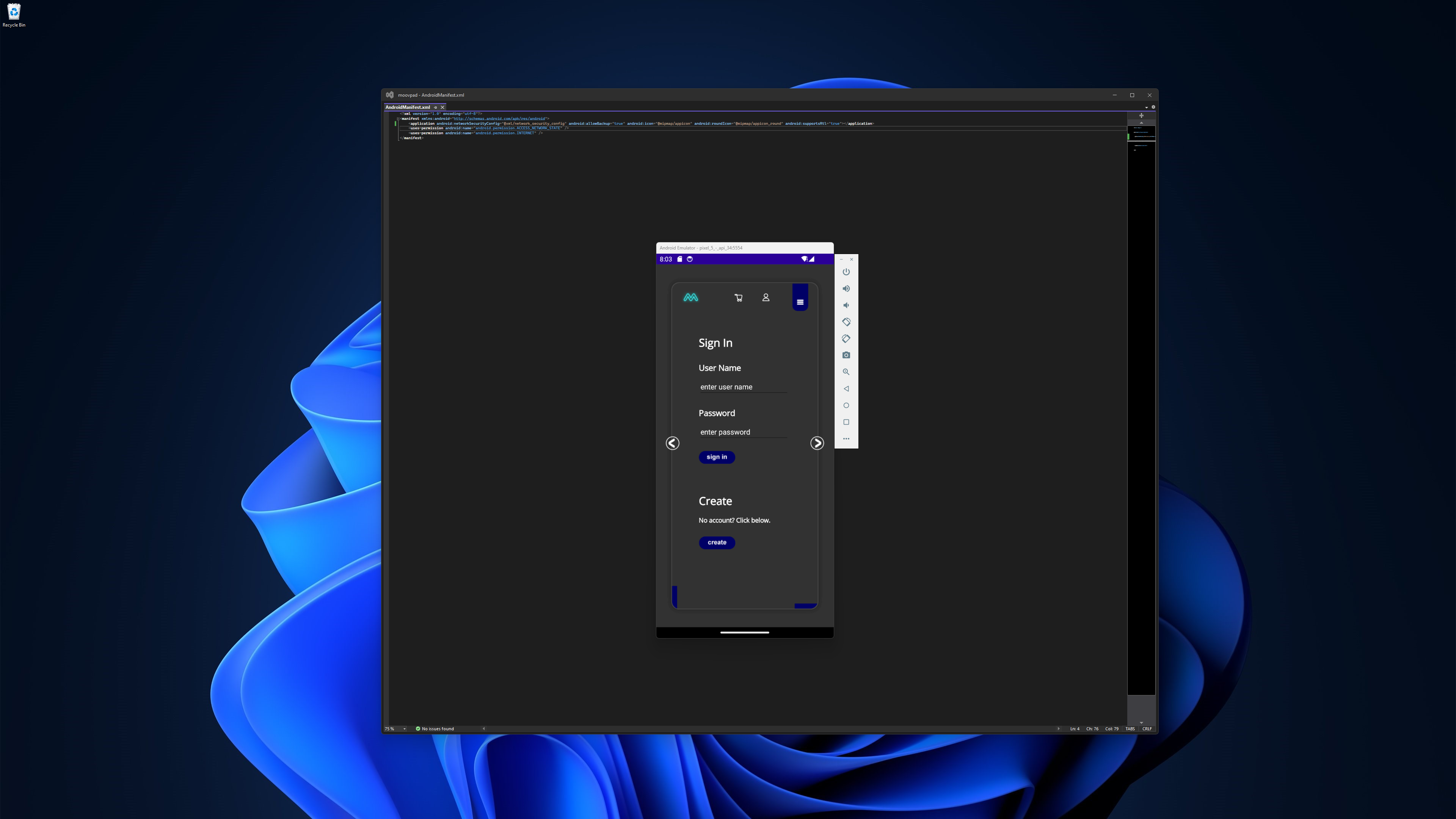Raise the emulator volume with speaker icon

coord(846,289)
